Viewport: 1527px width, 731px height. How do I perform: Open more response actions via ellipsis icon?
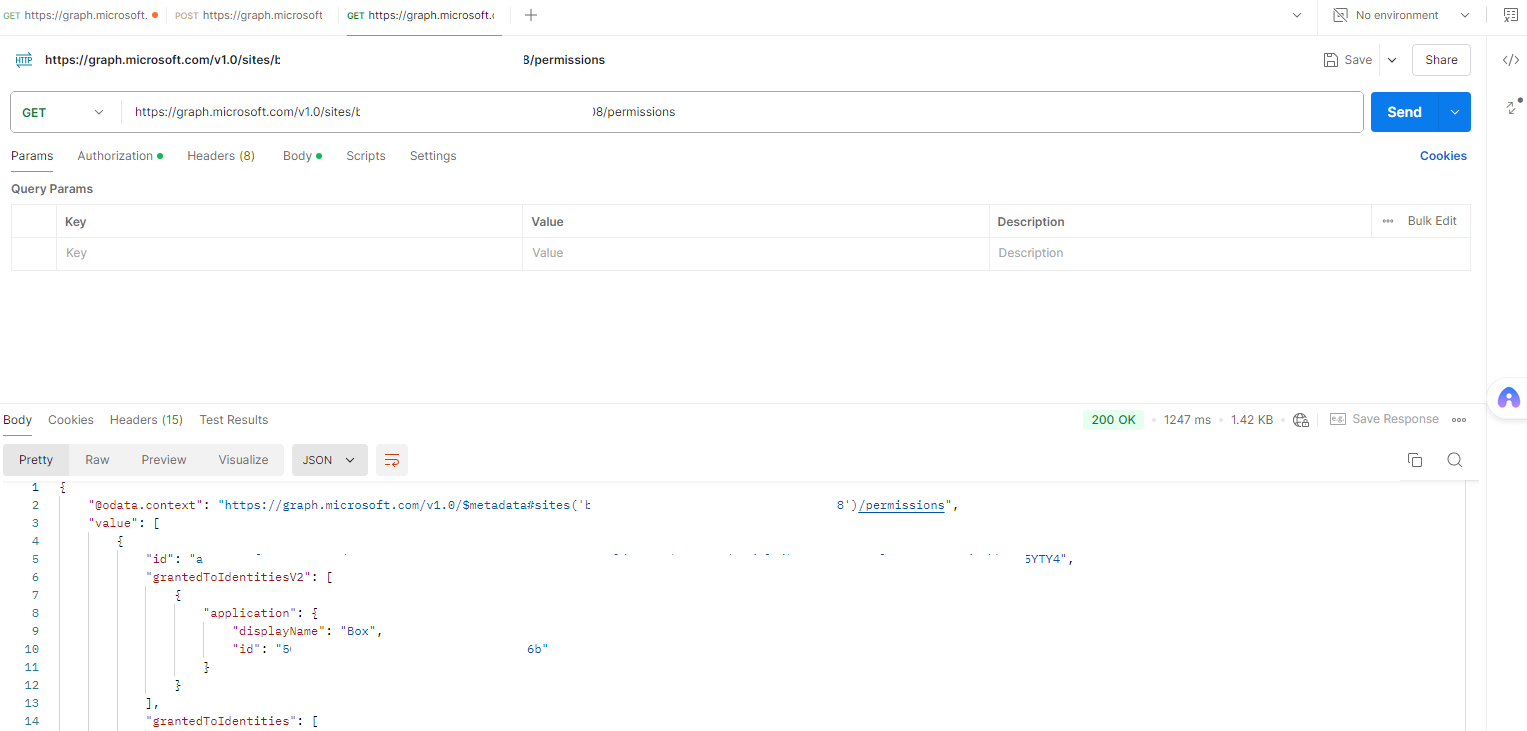pos(1458,419)
